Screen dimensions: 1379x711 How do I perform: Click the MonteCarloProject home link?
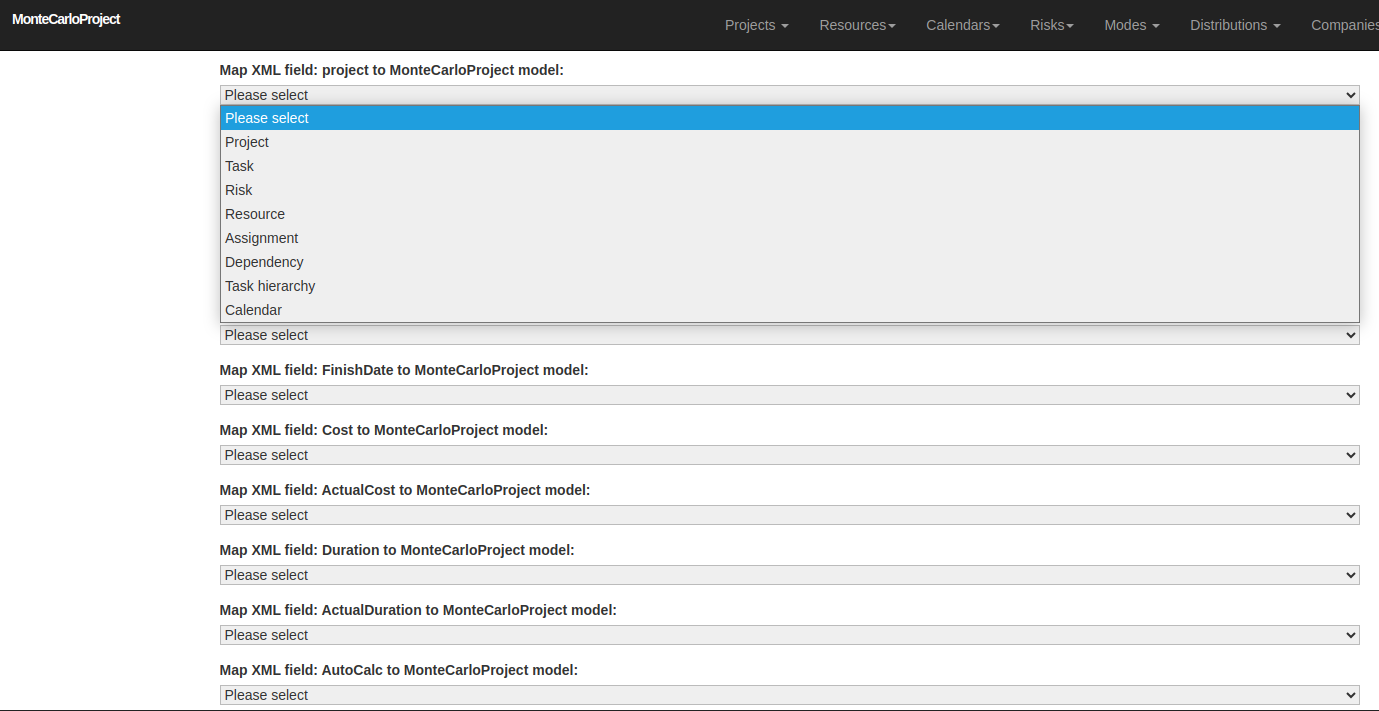click(x=66, y=18)
